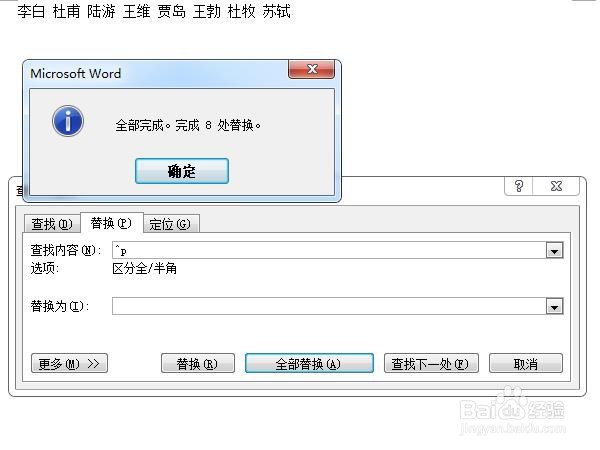Click the name 王维 in the document

136,11
